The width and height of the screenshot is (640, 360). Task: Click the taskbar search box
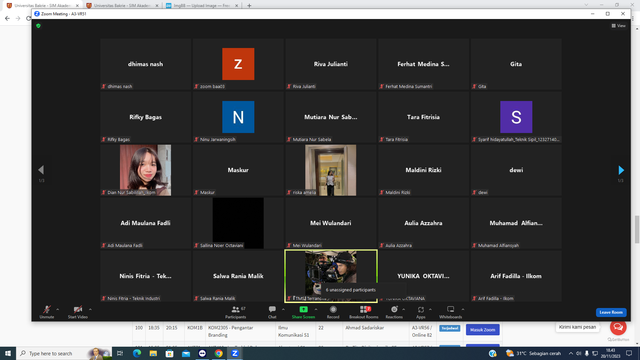click(x=64, y=353)
